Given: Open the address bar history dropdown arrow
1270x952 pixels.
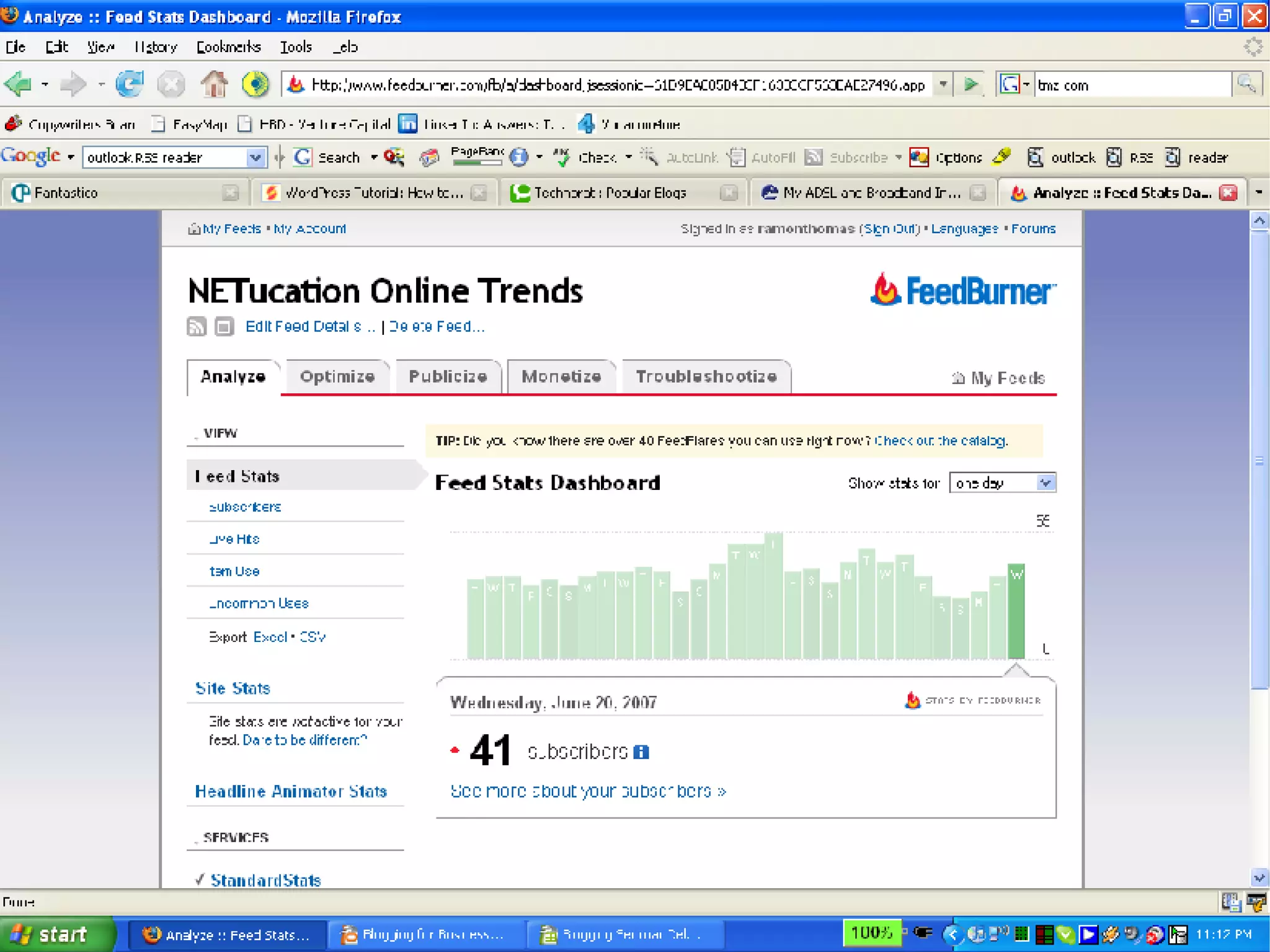Looking at the screenshot, I should [943, 84].
